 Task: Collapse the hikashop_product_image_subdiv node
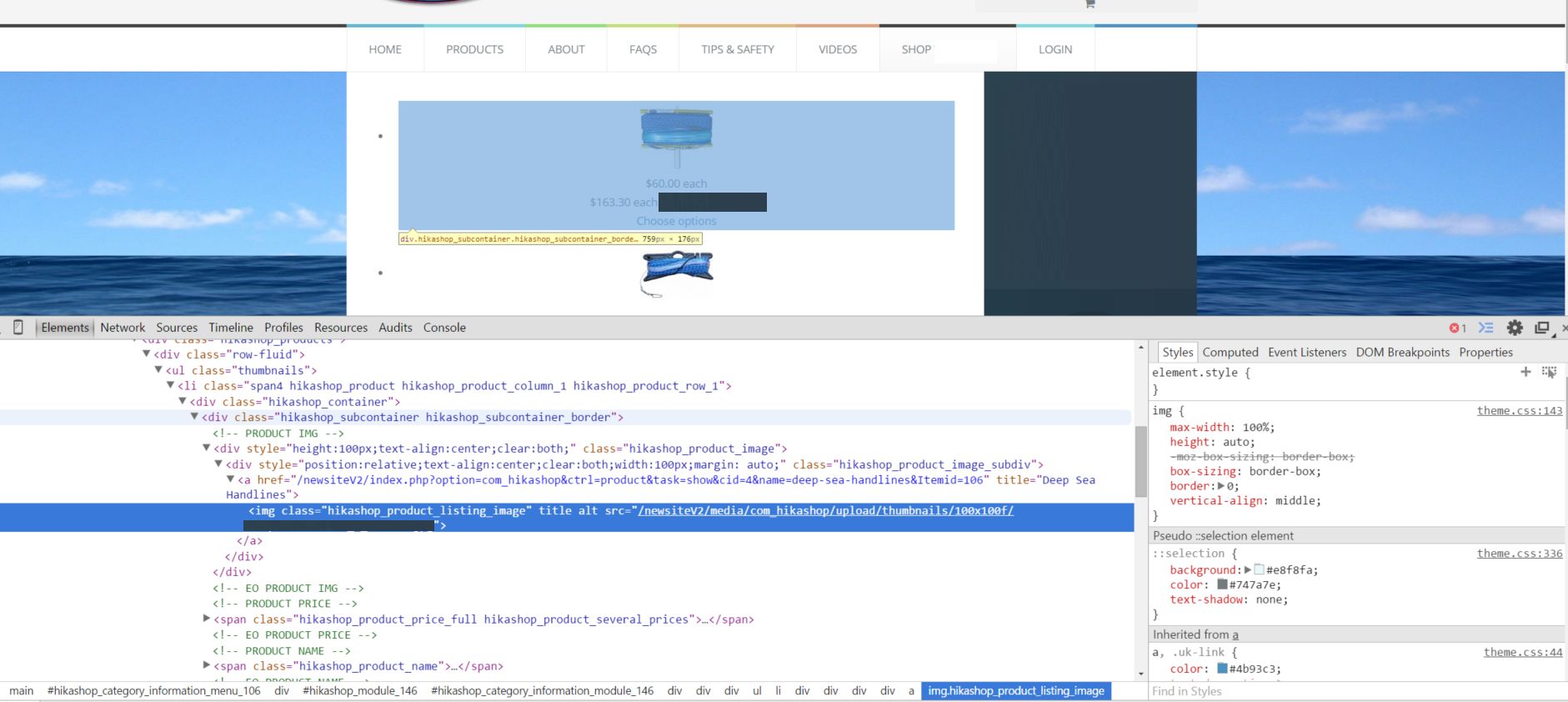(x=218, y=464)
